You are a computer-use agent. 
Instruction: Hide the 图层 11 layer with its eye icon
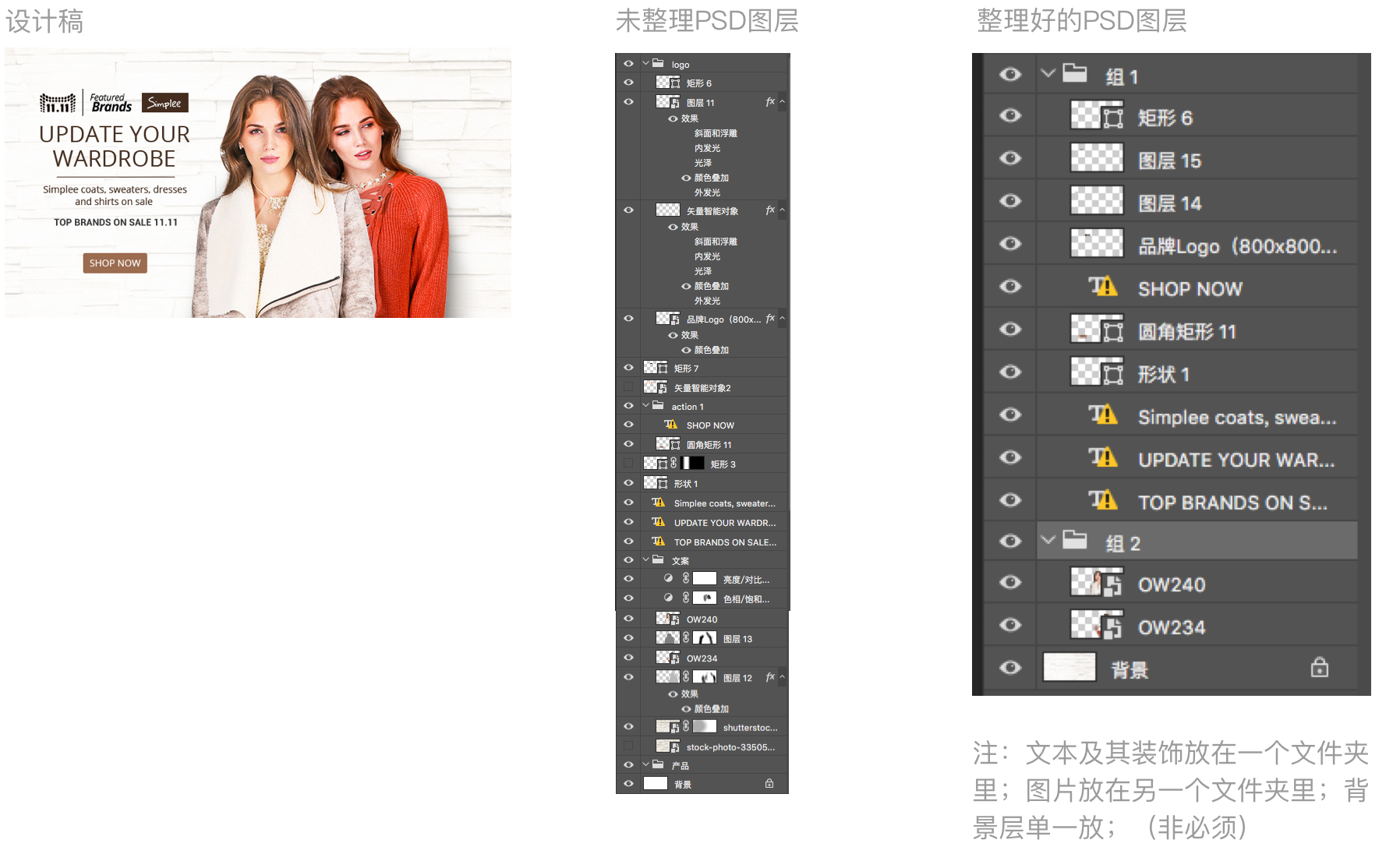pos(628,101)
